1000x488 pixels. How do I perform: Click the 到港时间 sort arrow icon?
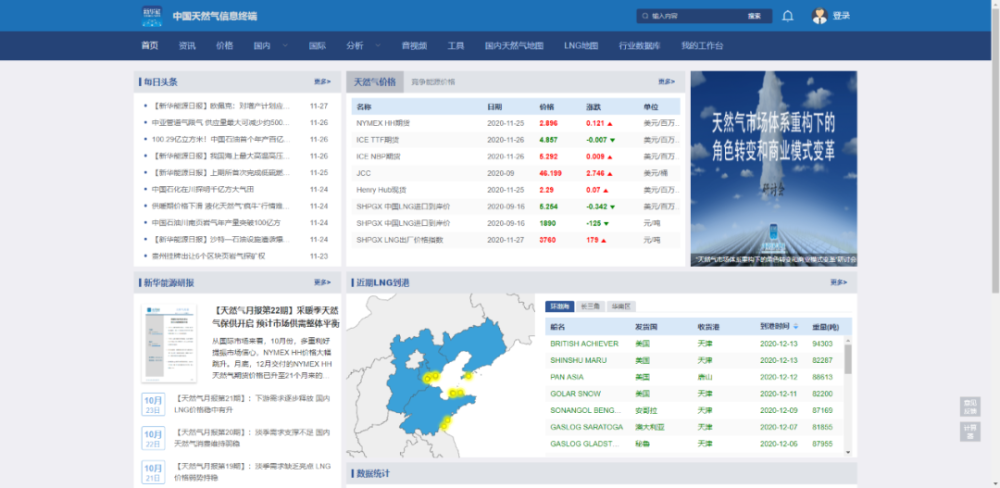pos(796,326)
